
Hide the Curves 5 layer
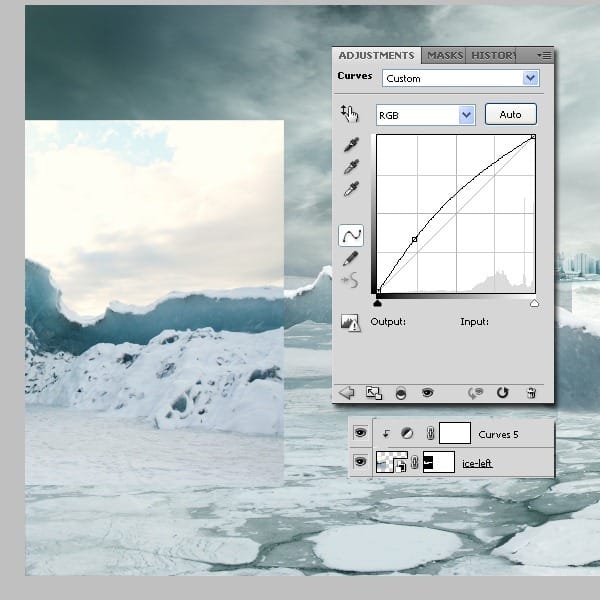(360, 433)
